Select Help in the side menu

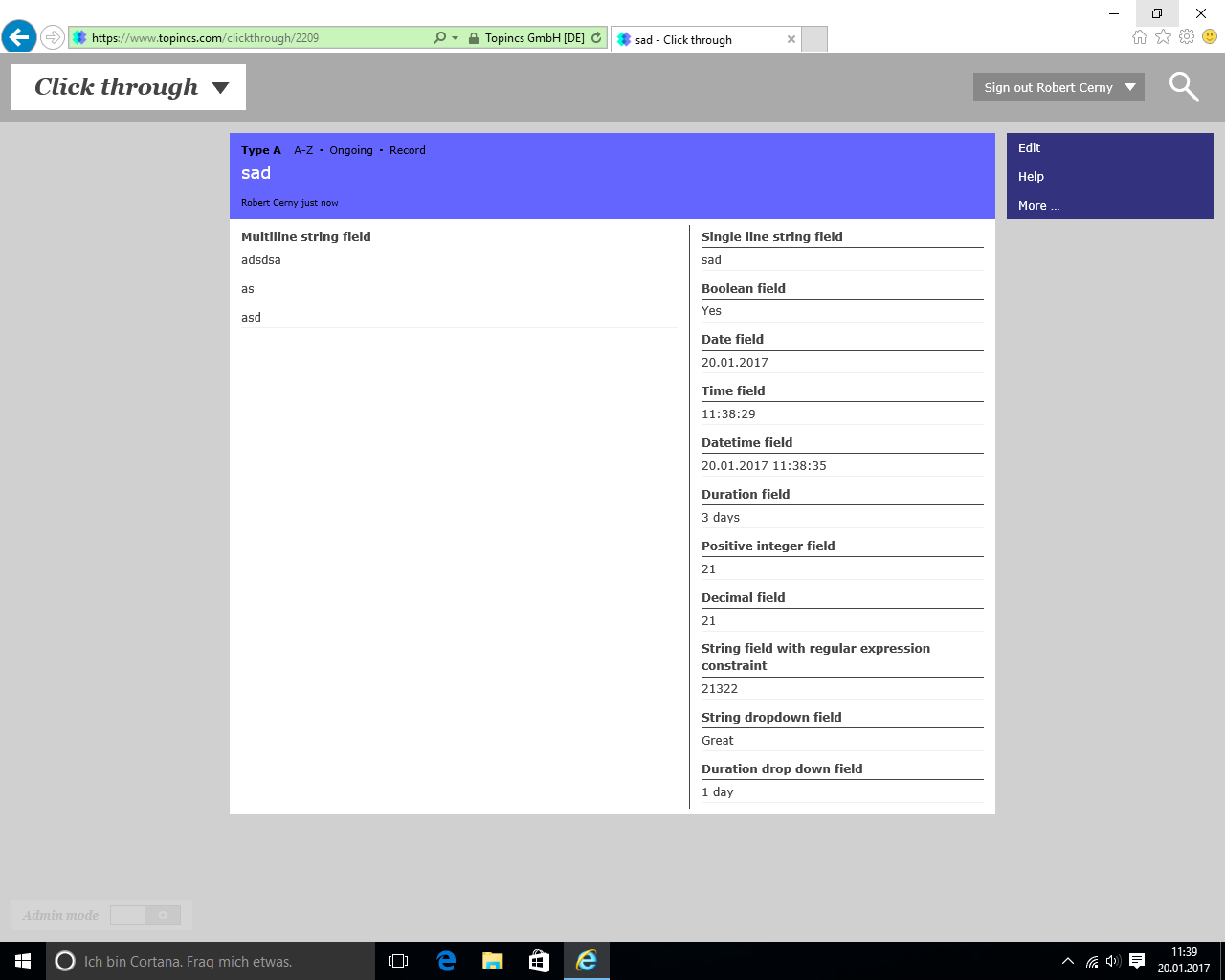(x=1031, y=177)
